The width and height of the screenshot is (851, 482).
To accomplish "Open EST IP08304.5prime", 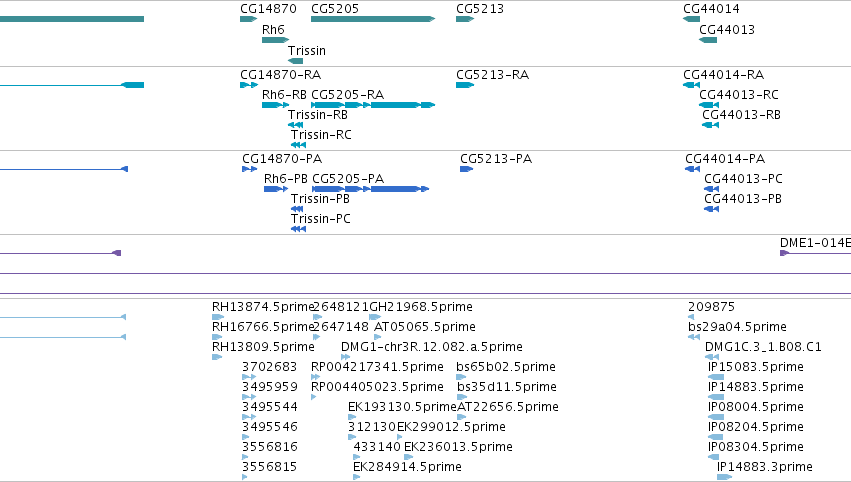I will 755,448.
